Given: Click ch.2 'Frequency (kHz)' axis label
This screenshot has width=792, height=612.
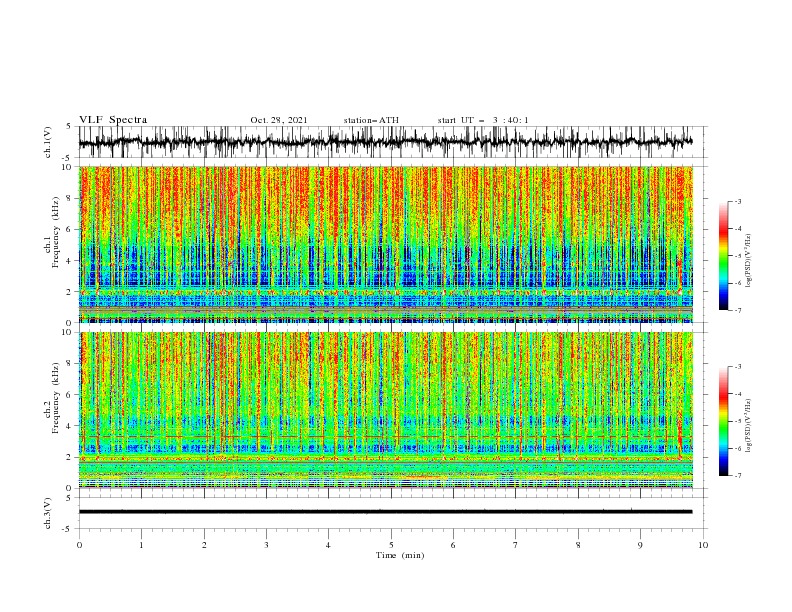Looking at the screenshot, I should pyautogui.click(x=56, y=398).
